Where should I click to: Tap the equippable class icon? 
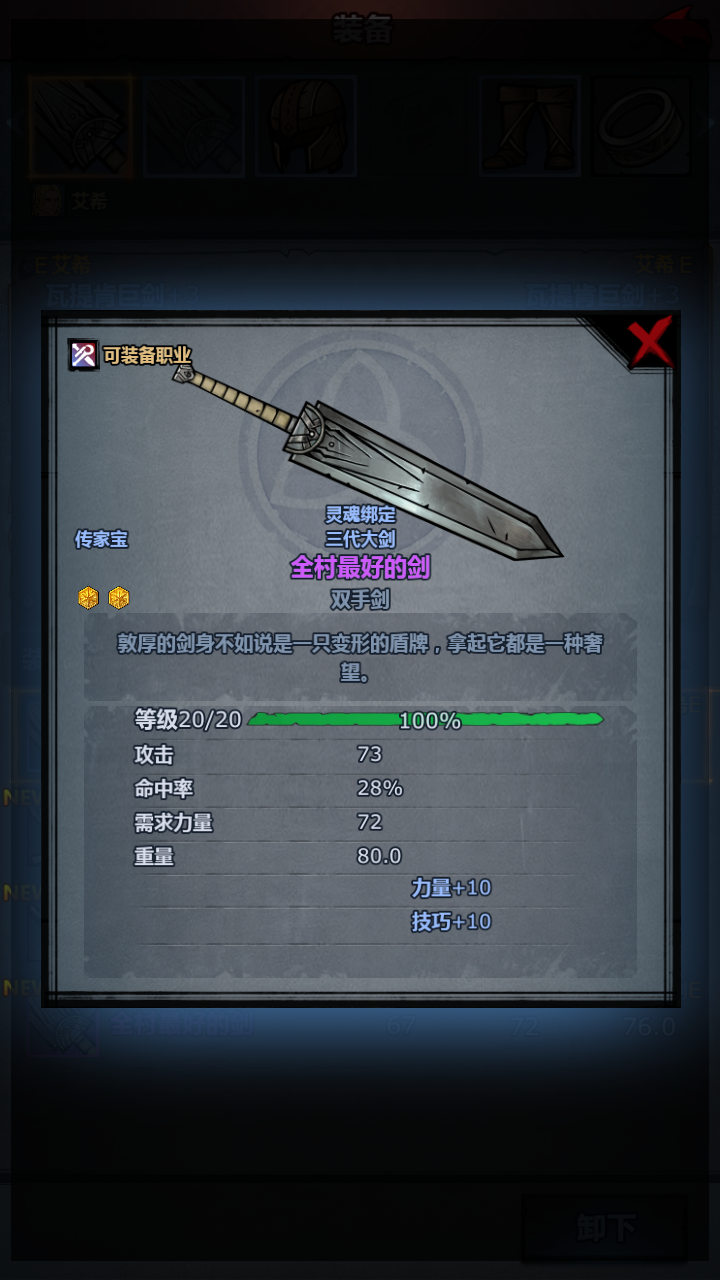point(83,354)
